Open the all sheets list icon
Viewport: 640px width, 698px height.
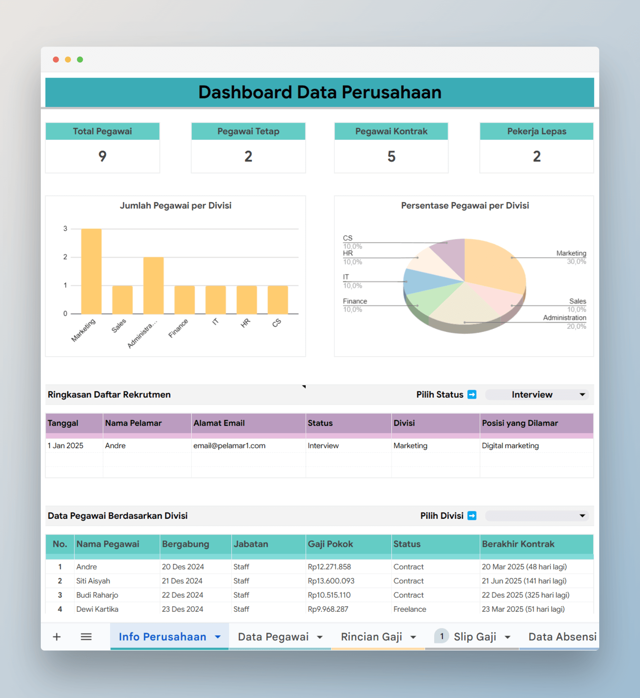86,637
